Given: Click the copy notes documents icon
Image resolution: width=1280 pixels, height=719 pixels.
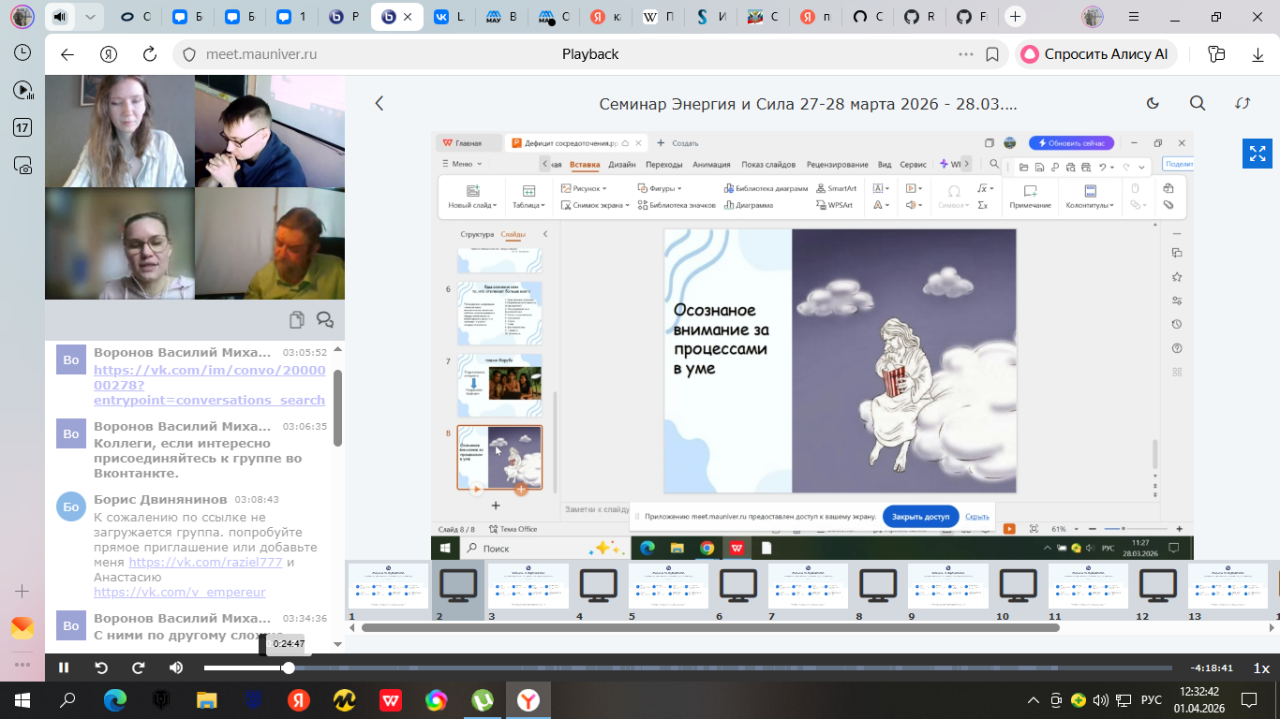Looking at the screenshot, I should point(297,320).
